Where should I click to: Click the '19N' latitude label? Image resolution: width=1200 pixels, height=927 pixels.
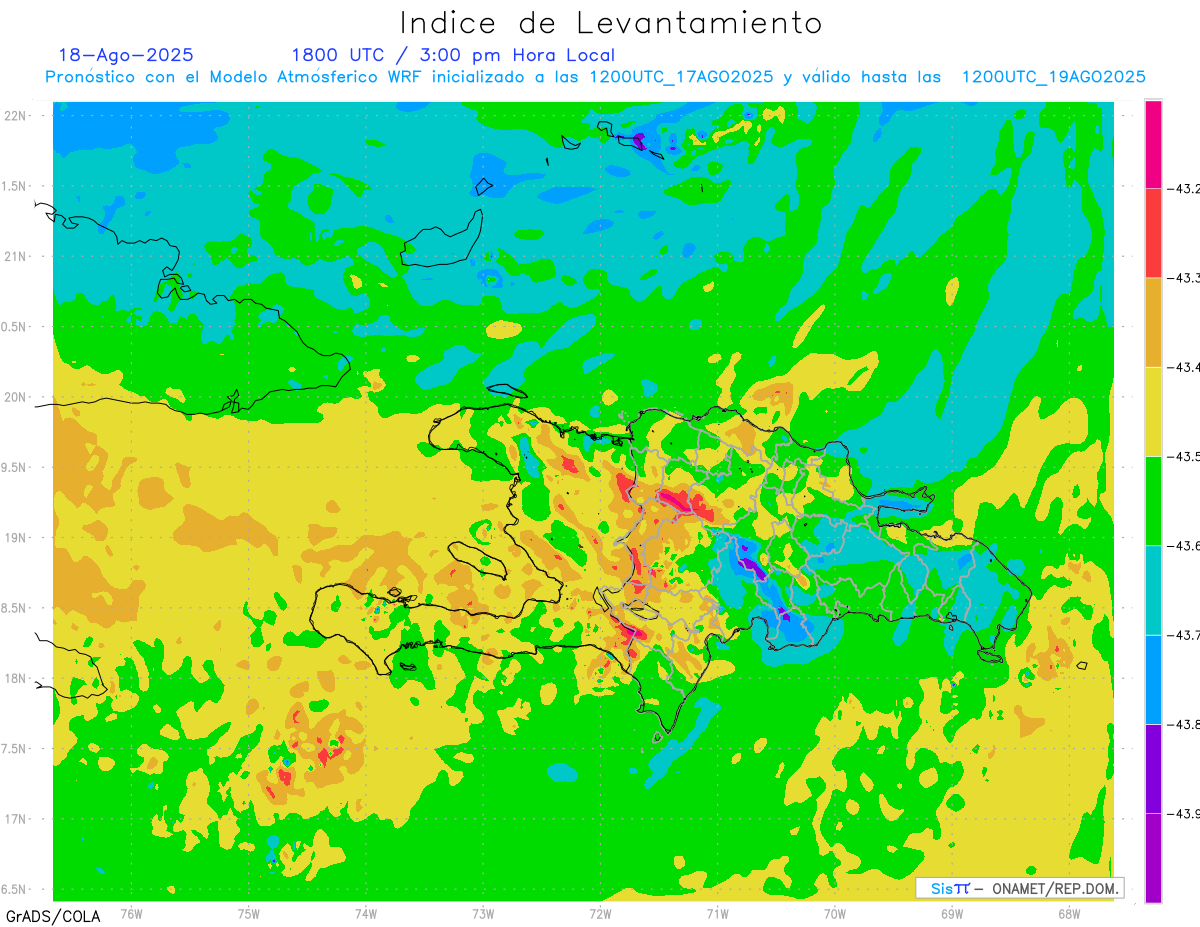15,538
